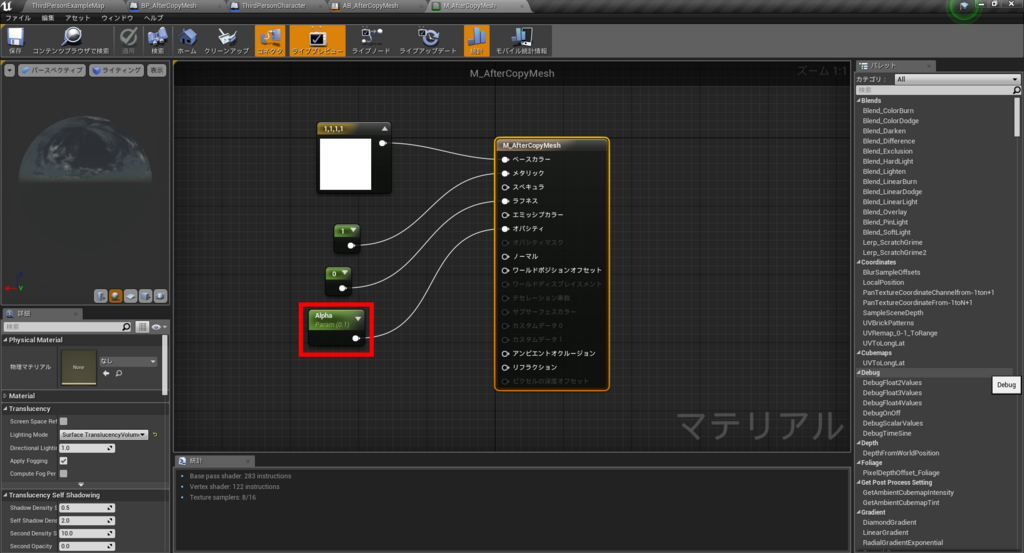Open パースペクティブ perspective view menu
The height and width of the screenshot is (553, 1024).
[x=52, y=71]
